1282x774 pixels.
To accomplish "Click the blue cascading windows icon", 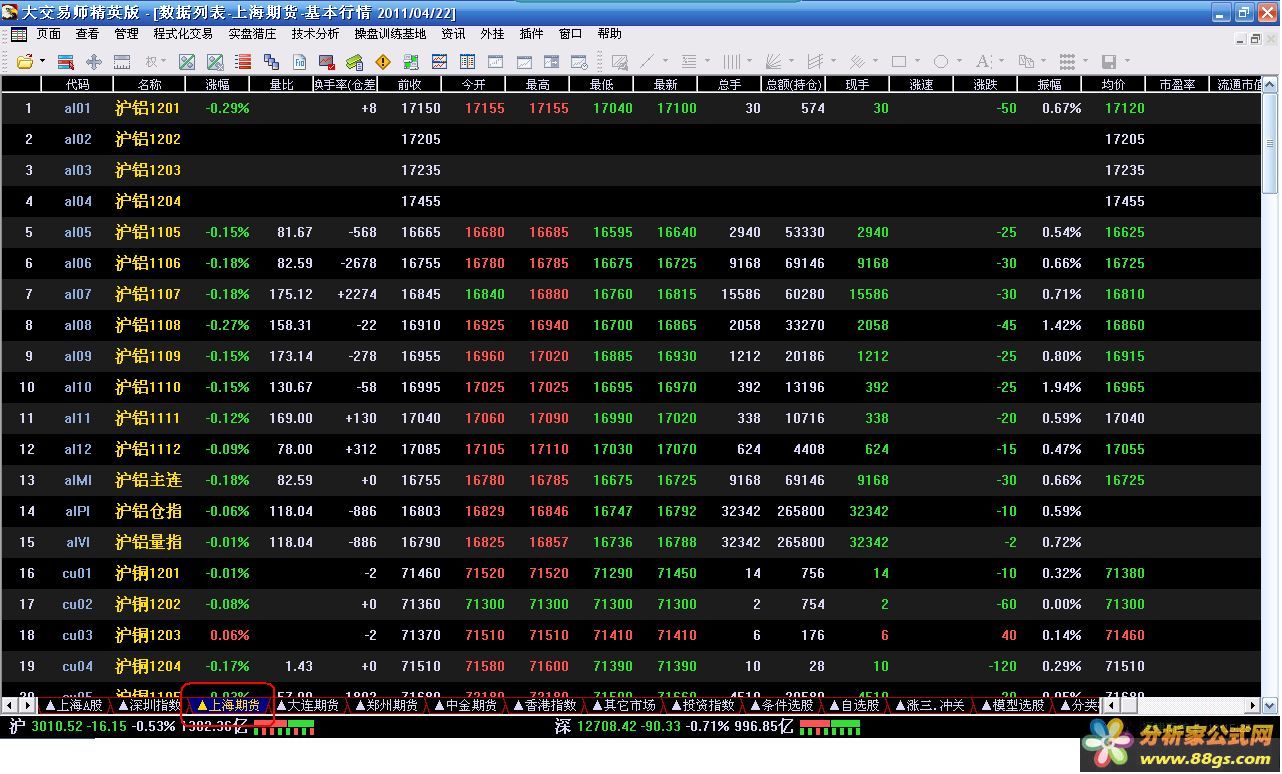I will [x=271, y=62].
